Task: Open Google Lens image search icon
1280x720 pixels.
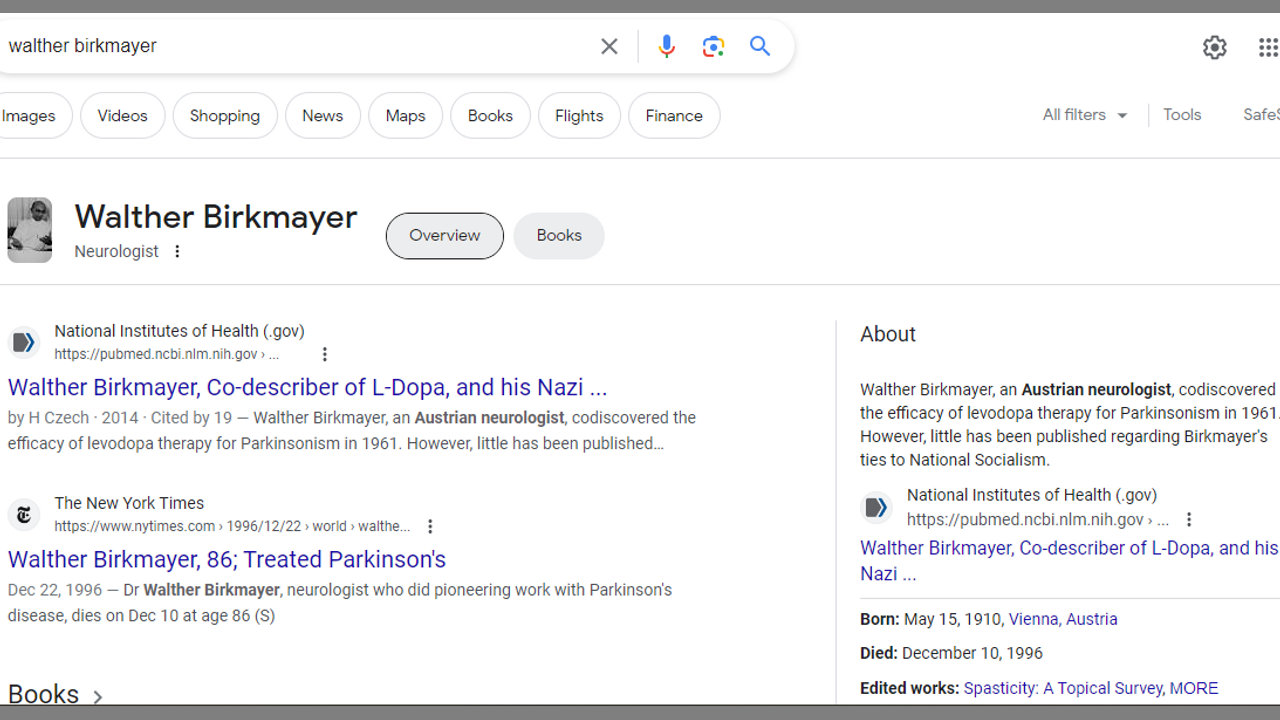Action: pos(713,46)
